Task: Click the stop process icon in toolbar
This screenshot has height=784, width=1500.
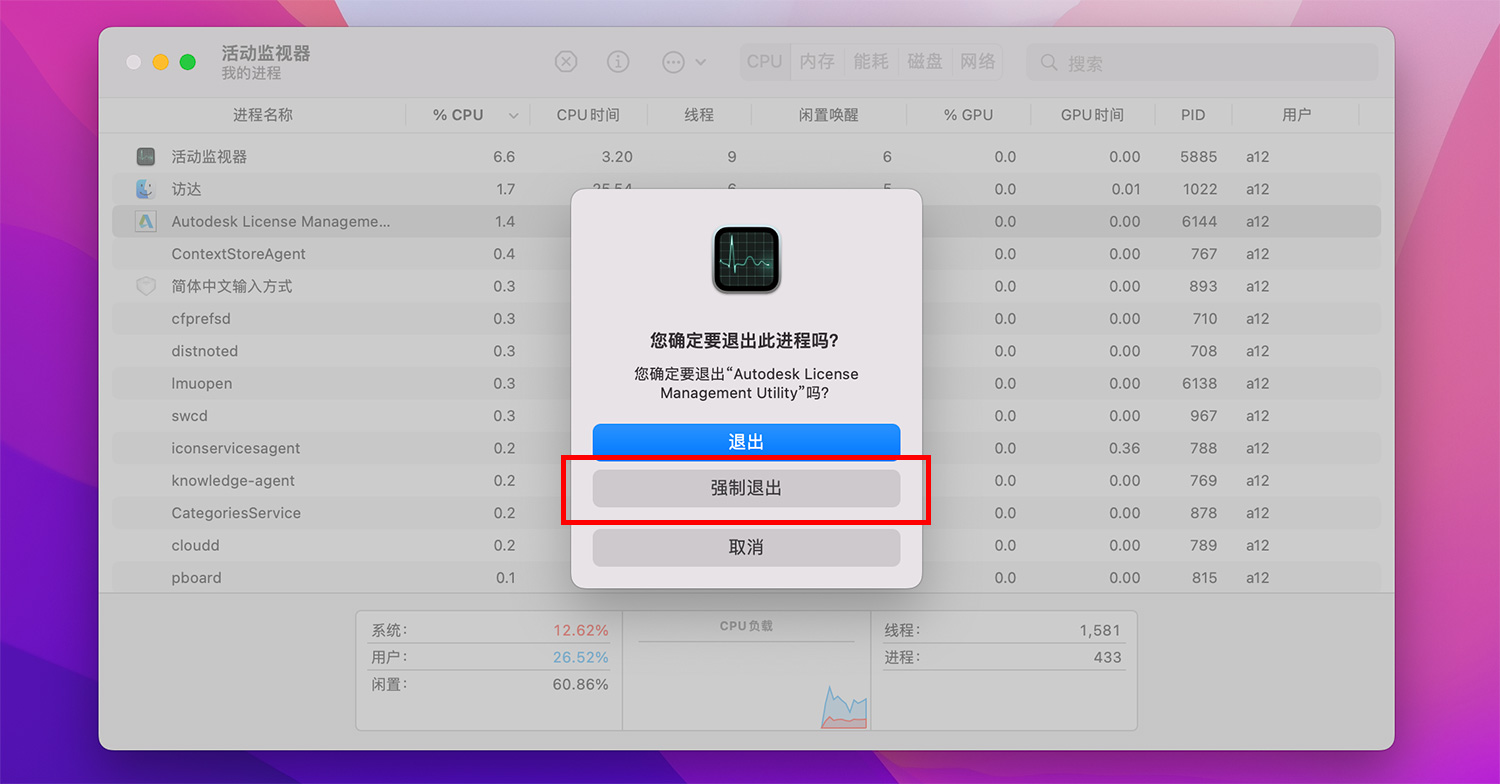Action: [566, 62]
